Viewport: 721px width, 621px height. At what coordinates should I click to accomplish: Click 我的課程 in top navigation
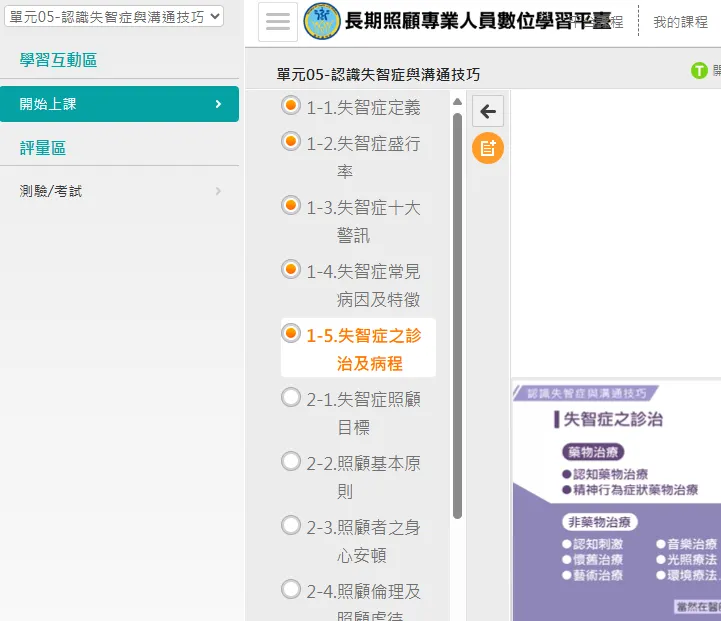pos(681,22)
